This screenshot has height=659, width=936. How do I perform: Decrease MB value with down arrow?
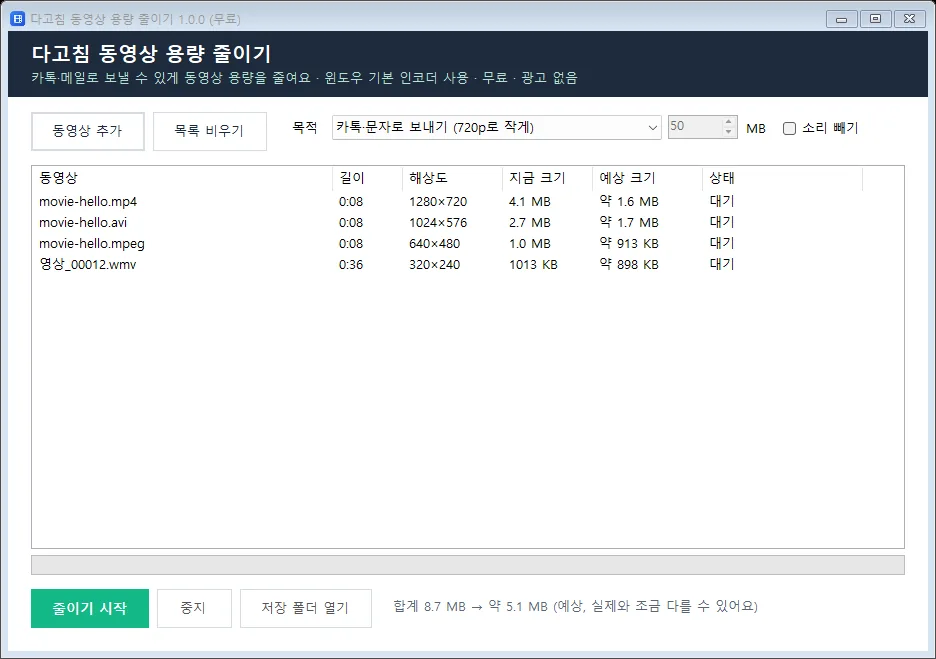[x=729, y=133]
